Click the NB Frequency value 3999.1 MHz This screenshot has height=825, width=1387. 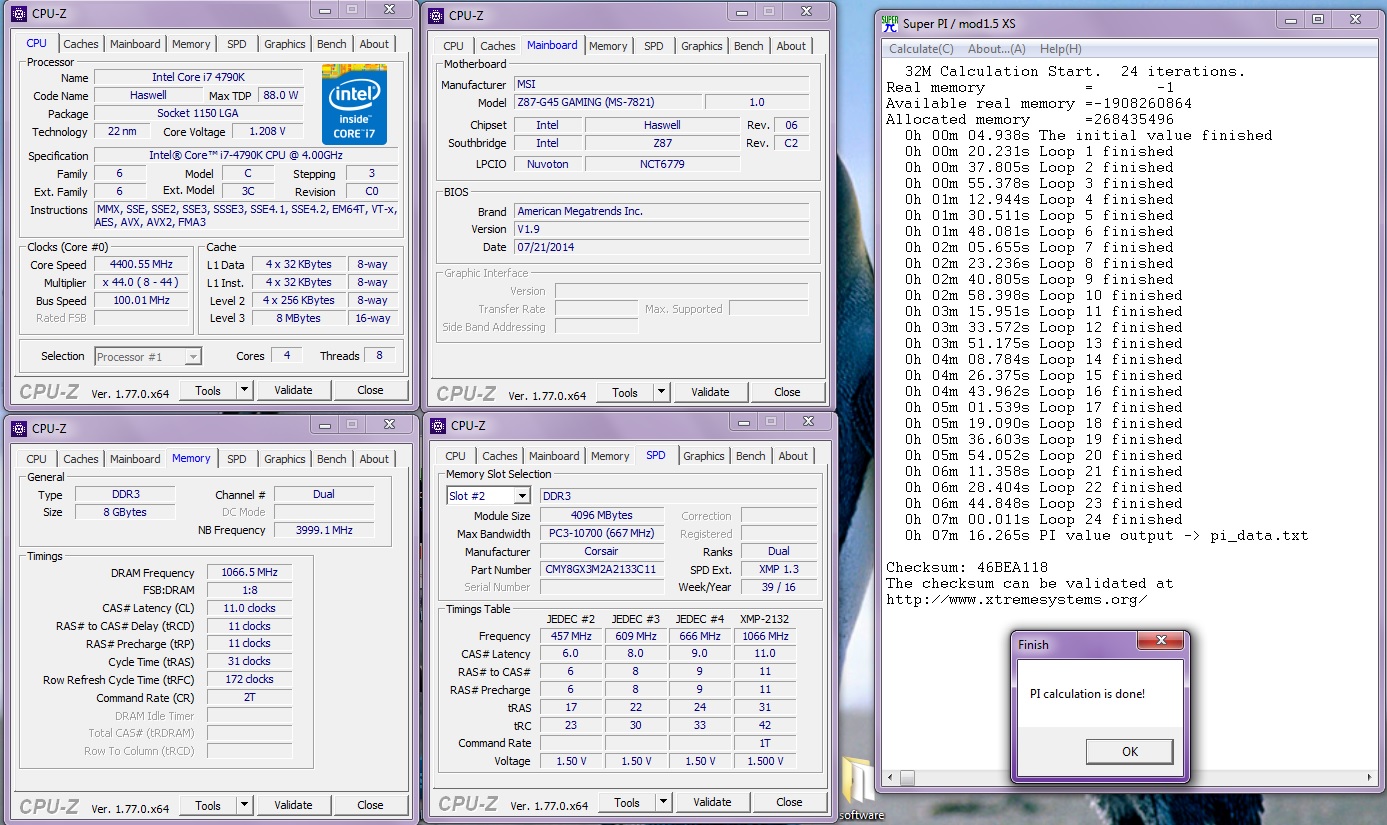point(324,531)
